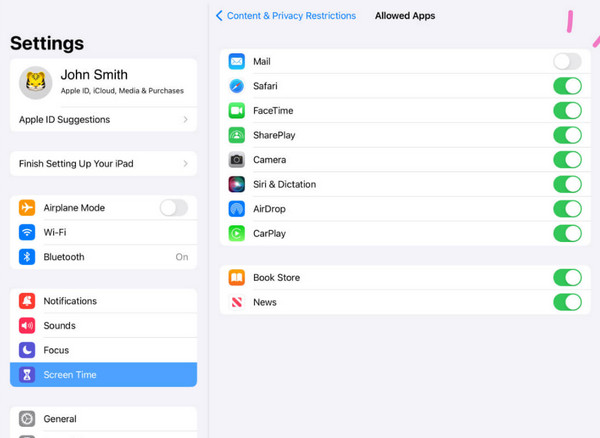Go back using the blue back chevron

pyautogui.click(x=219, y=16)
